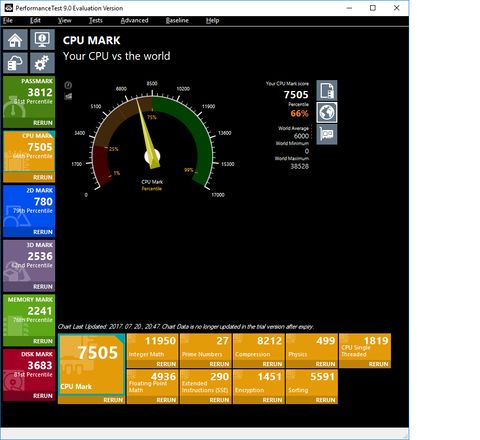Maximize the PerformanceTest window

(373, 8)
